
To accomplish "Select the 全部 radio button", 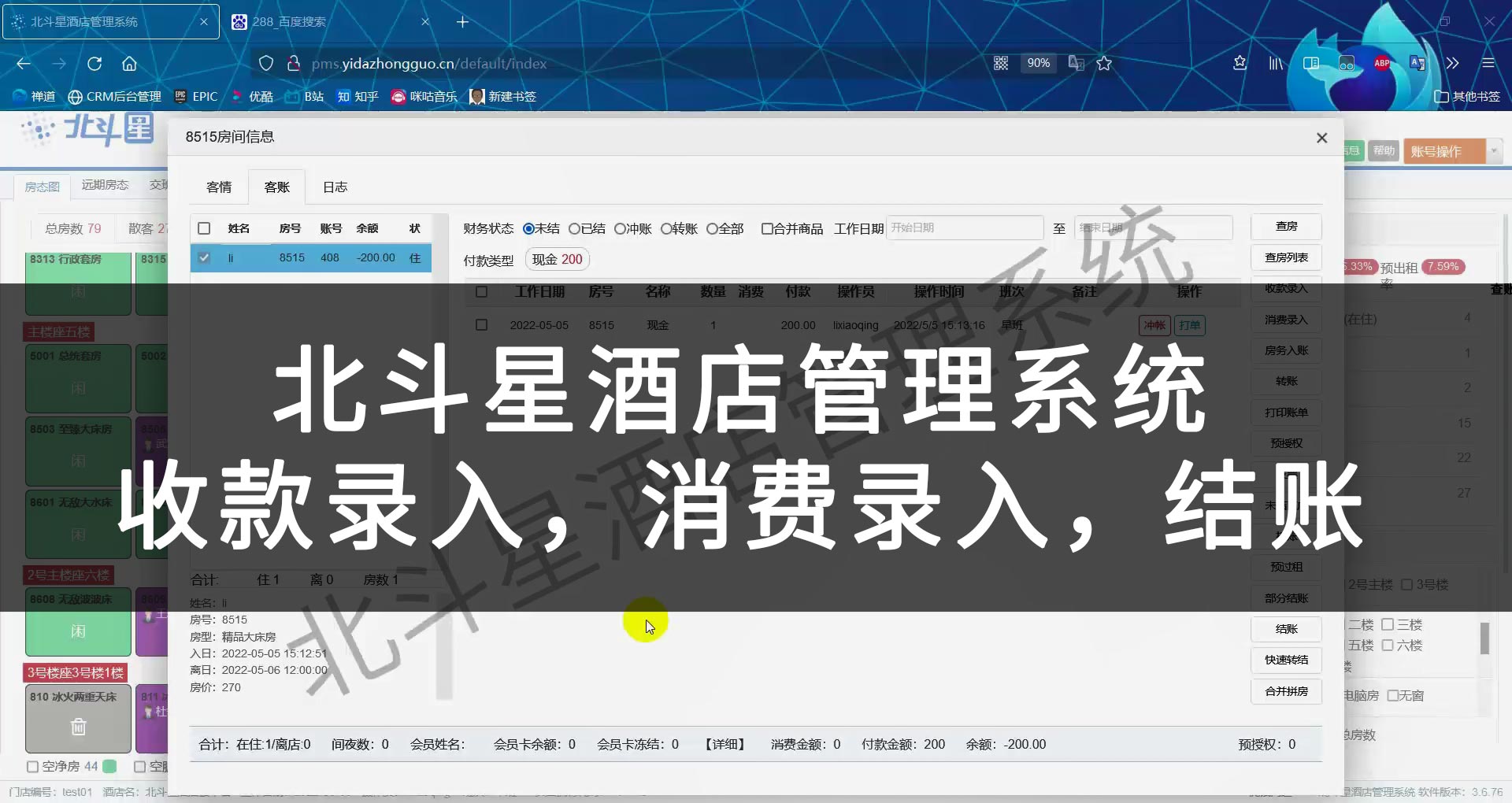I will pos(712,228).
